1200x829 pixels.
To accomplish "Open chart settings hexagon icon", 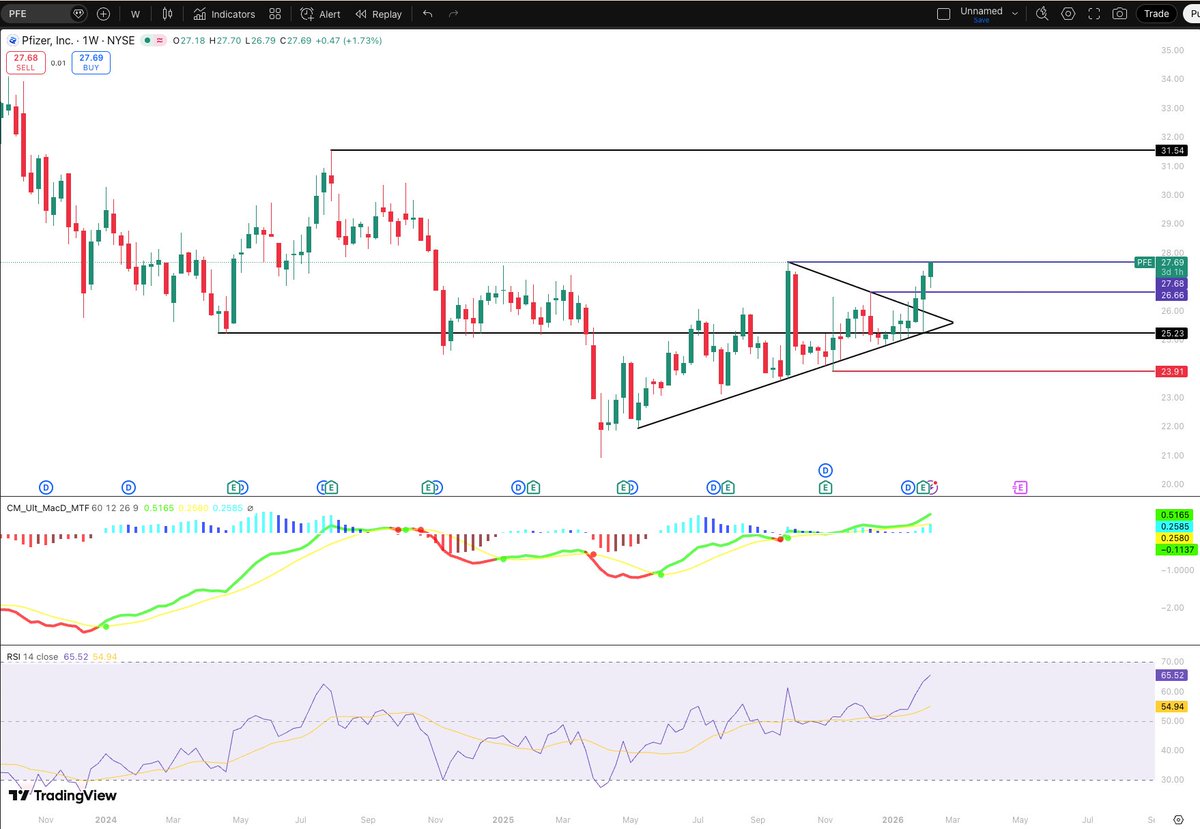I will tap(1069, 14).
